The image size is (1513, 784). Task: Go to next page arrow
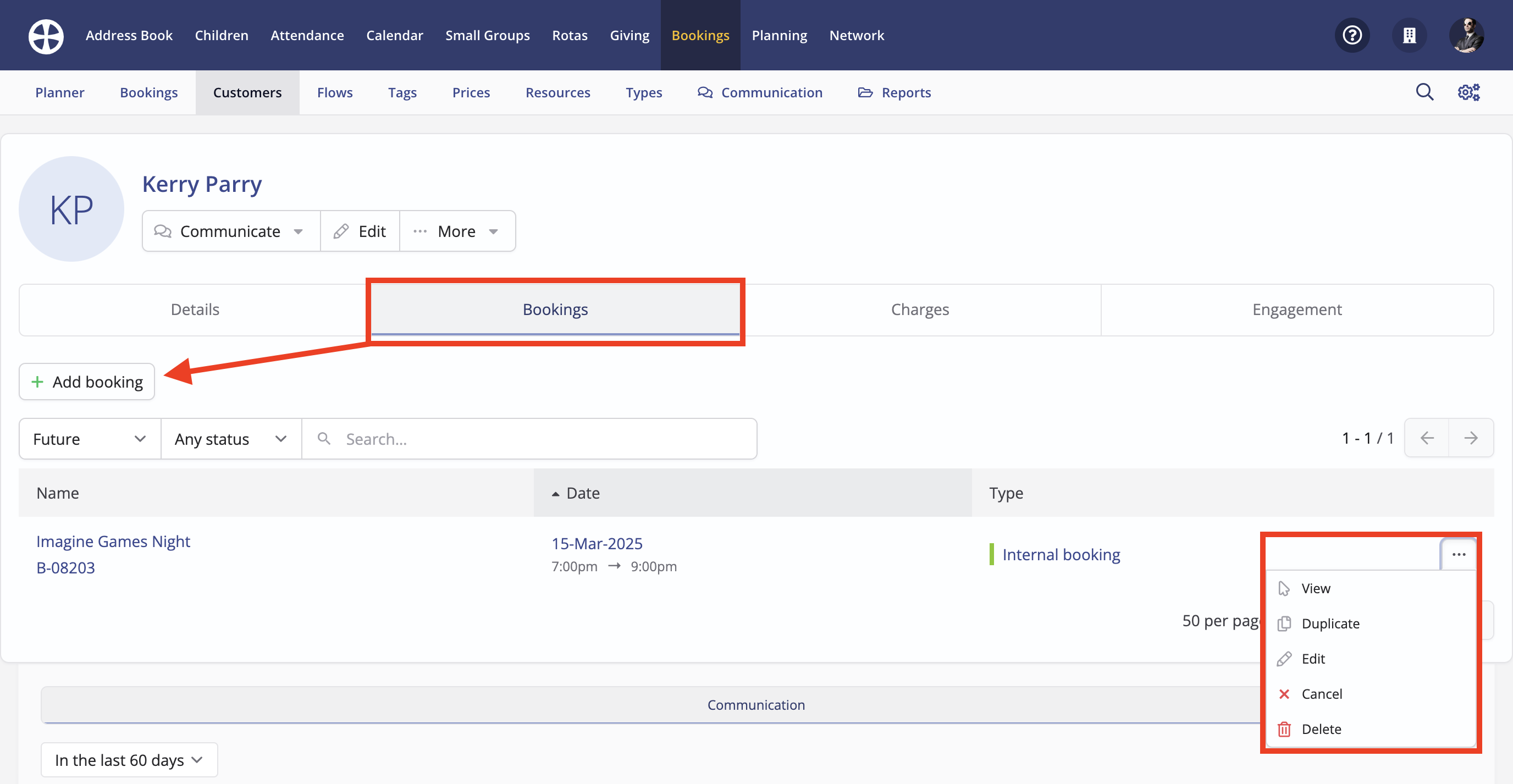point(1471,438)
